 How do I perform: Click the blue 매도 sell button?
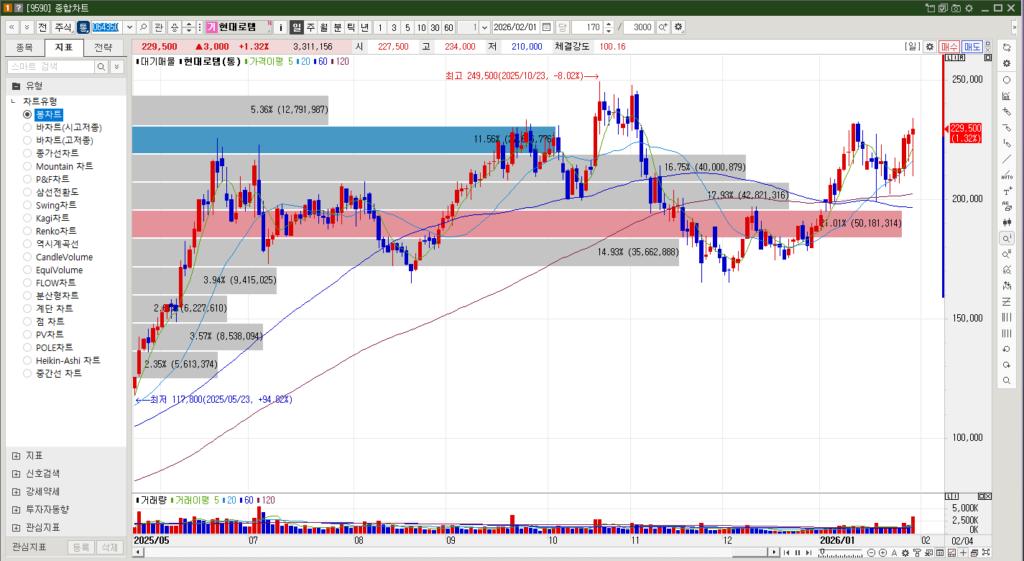972,46
